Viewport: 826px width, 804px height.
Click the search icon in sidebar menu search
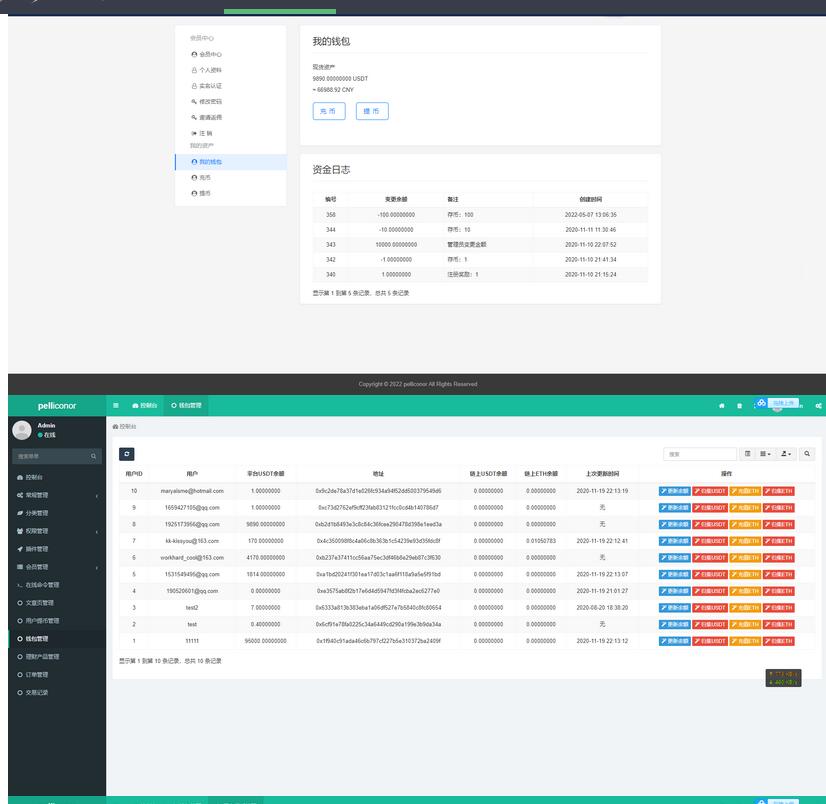coord(95,456)
